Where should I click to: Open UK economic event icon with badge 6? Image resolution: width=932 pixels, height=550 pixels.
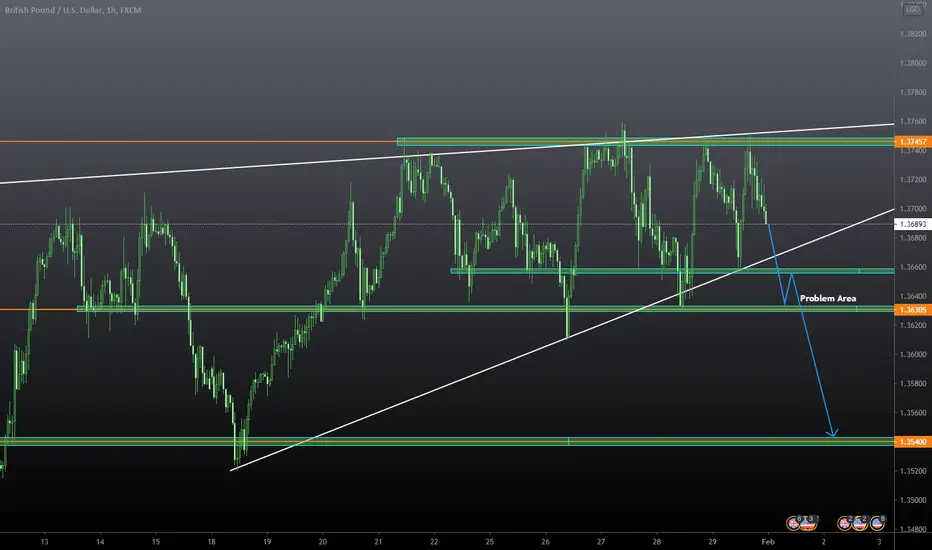click(x=794, y=523)
